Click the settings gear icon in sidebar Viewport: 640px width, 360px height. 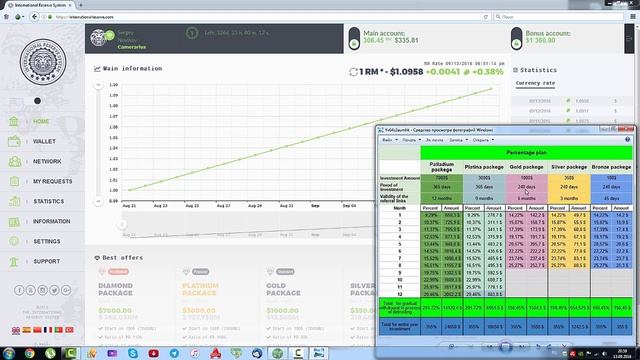14,241
